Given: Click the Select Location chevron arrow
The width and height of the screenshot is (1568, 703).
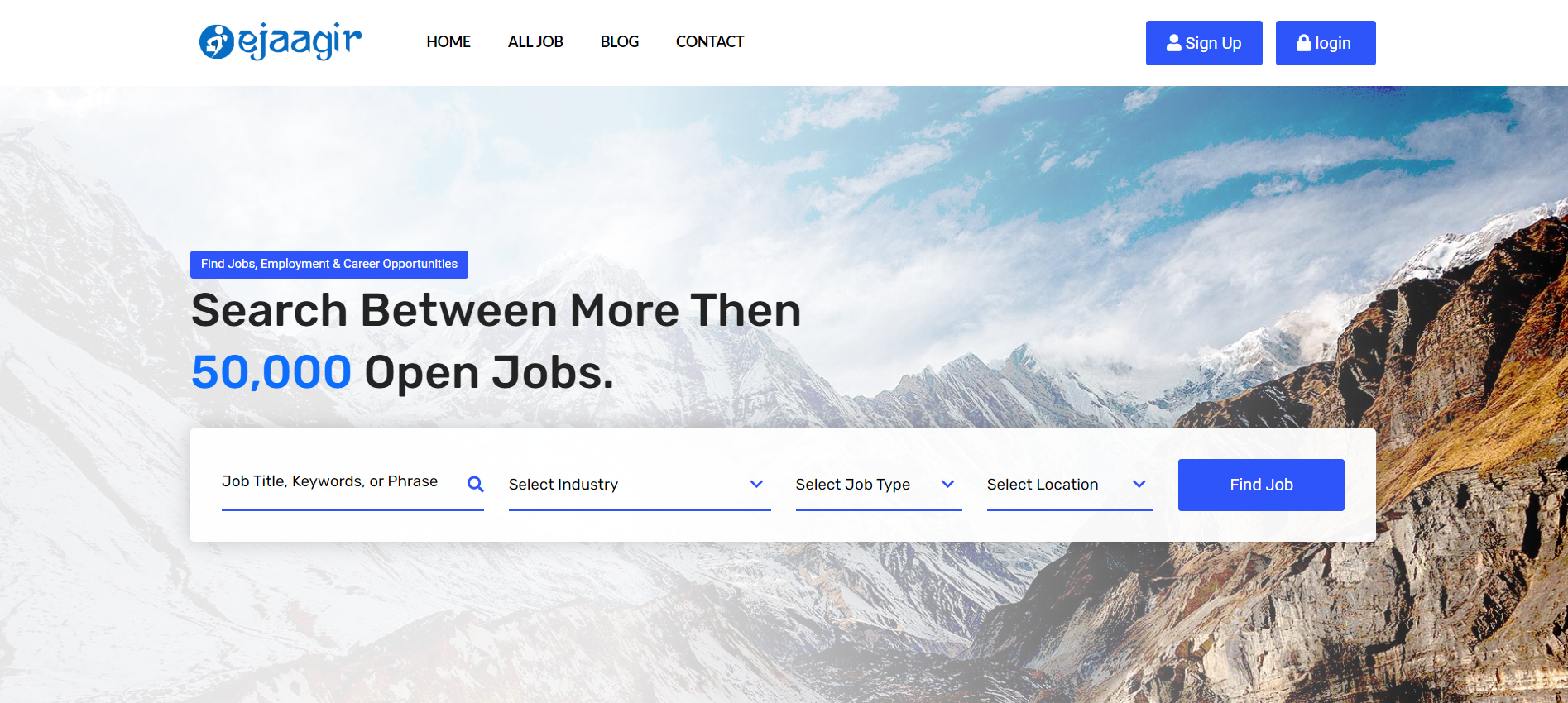Looking at the screenshot, I should [x=1139, y=484].
